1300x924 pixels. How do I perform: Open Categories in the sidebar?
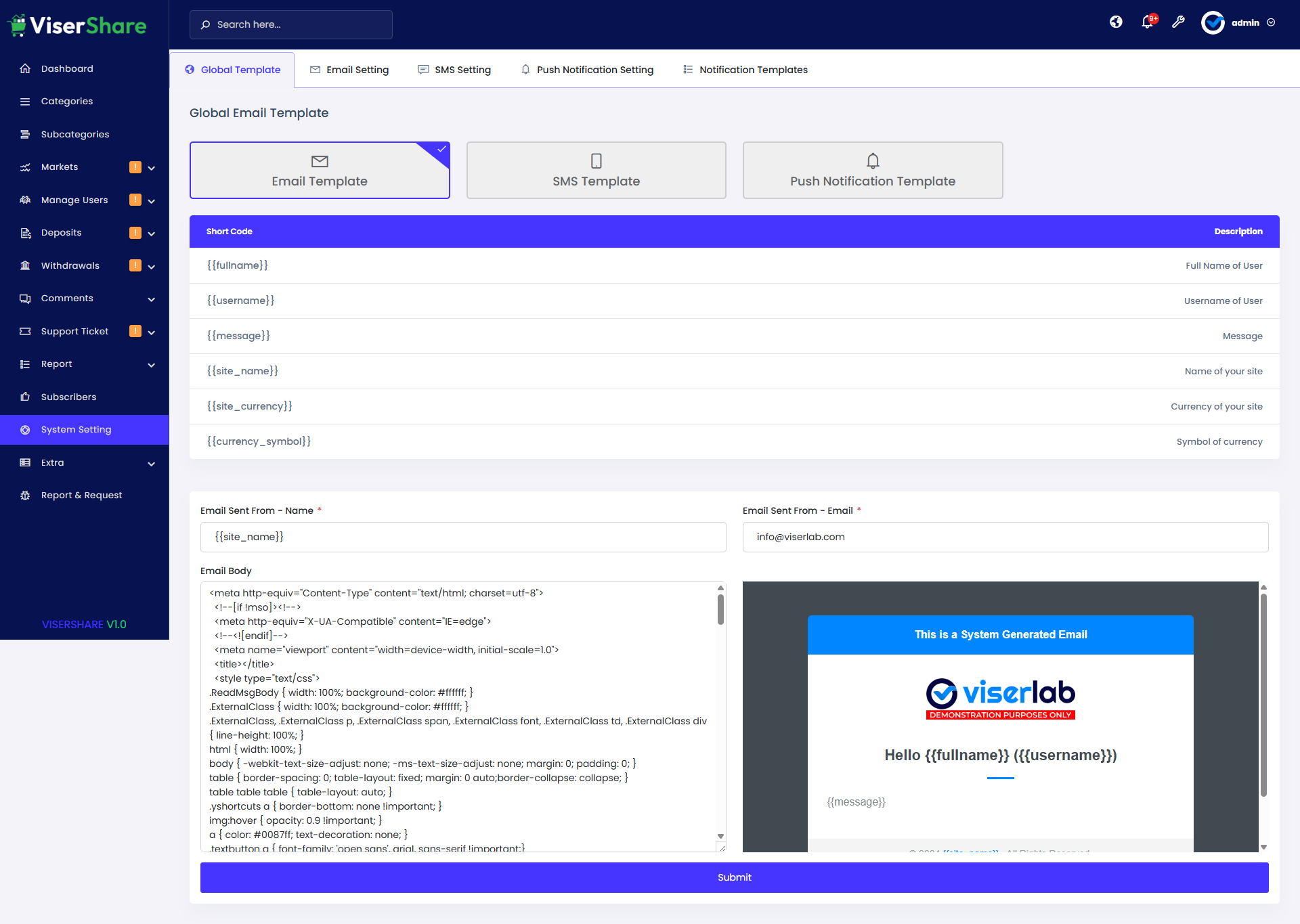pyautogui.click(x=67, y=102)
